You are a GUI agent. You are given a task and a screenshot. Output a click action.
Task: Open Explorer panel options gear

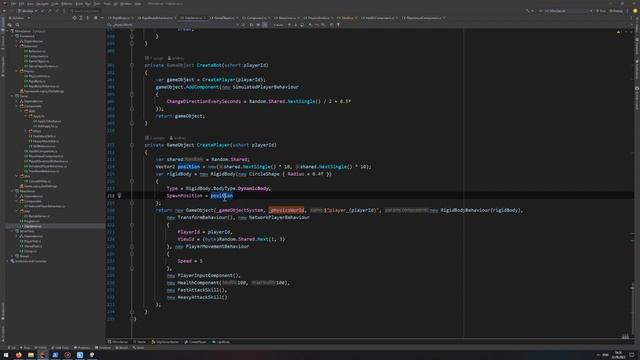pyautogui.click(x=96, y=18)
